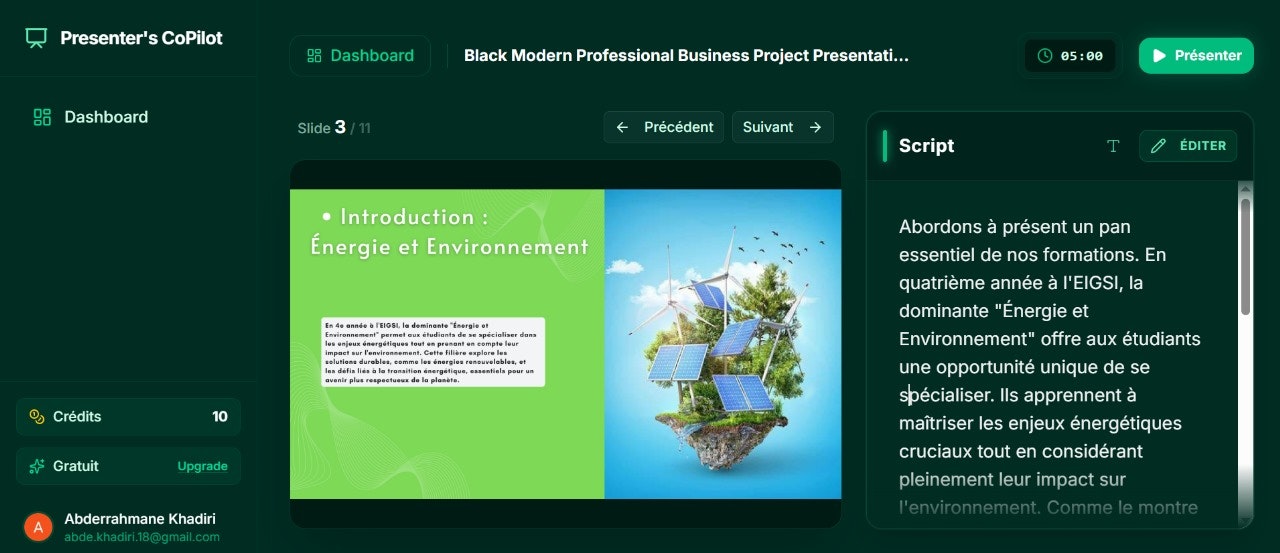Go to previous slide with Précédent
This screenshot has width=1280, height=553.
point(664,127)
